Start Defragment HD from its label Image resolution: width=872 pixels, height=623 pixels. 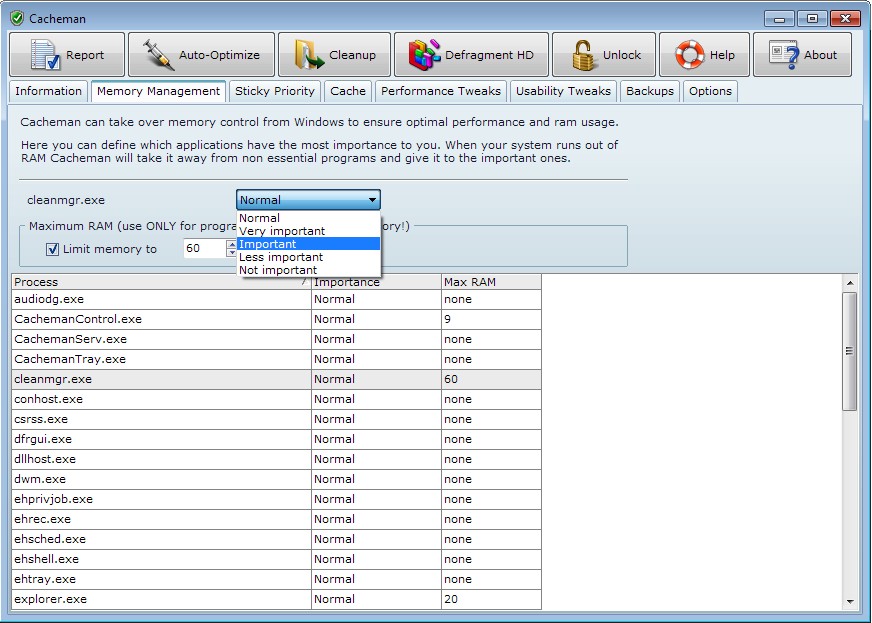(489, 55)
